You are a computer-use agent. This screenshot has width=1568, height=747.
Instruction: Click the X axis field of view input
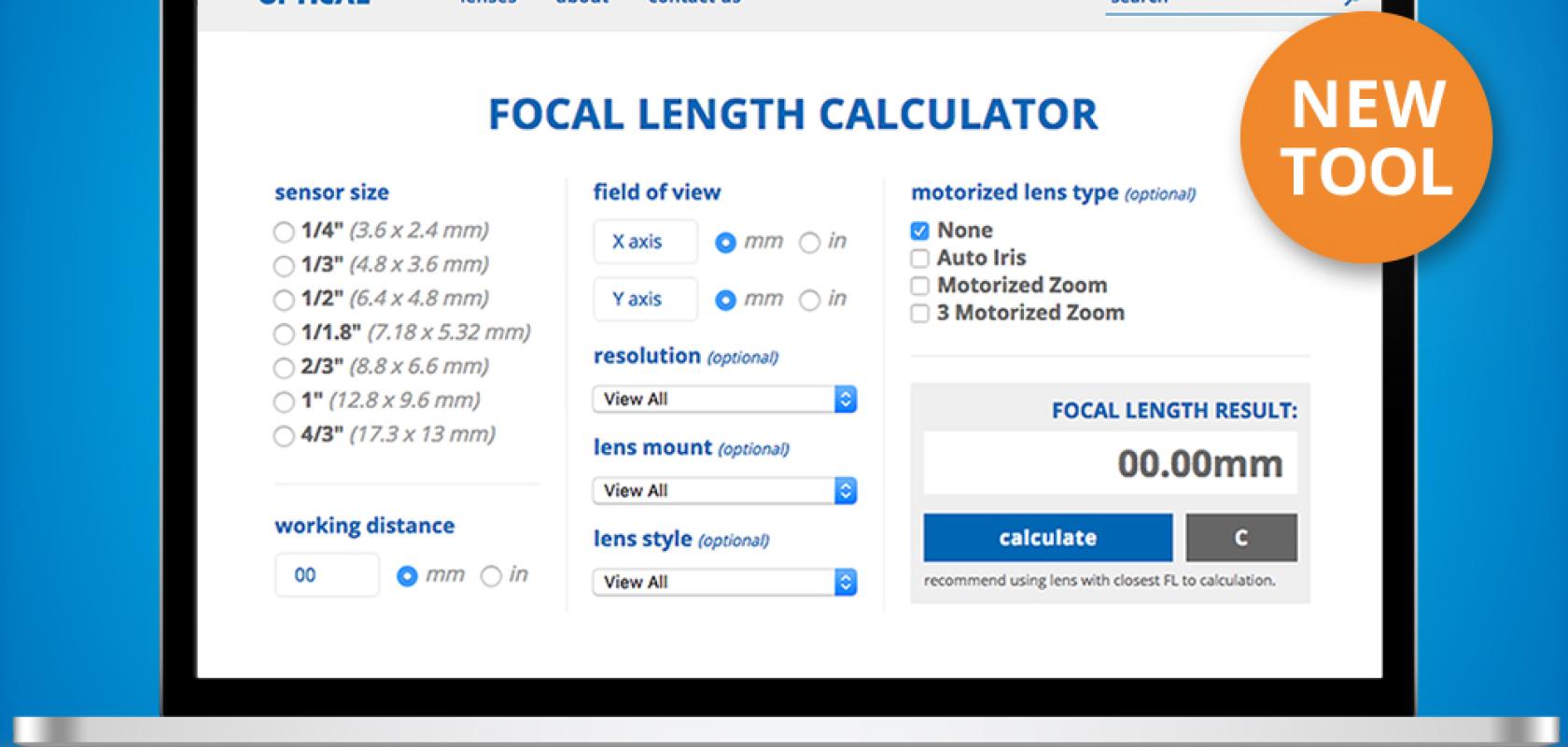coord(645,242)
